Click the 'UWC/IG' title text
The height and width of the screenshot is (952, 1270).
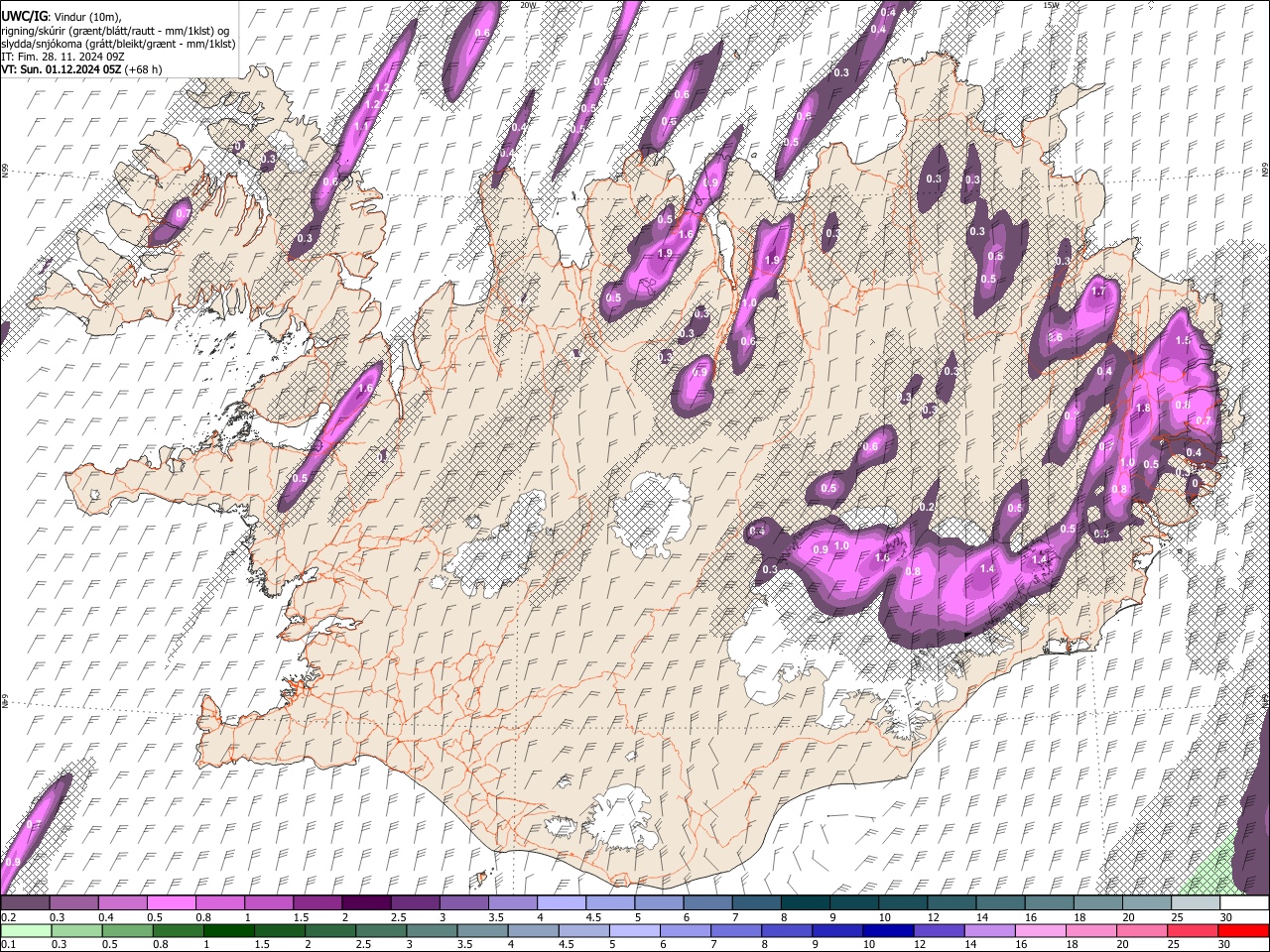coord(25,16)
